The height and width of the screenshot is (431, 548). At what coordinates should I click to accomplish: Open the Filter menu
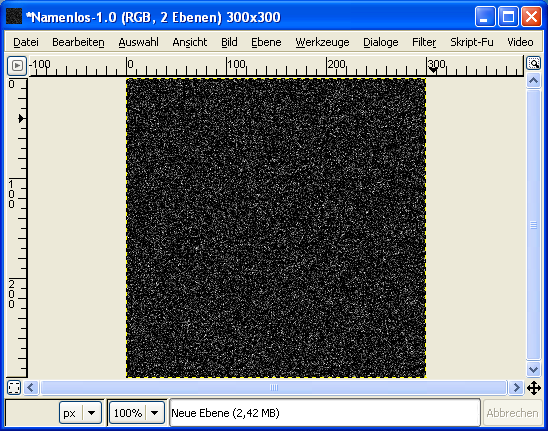pyautogui.click(x=424, y=42)
